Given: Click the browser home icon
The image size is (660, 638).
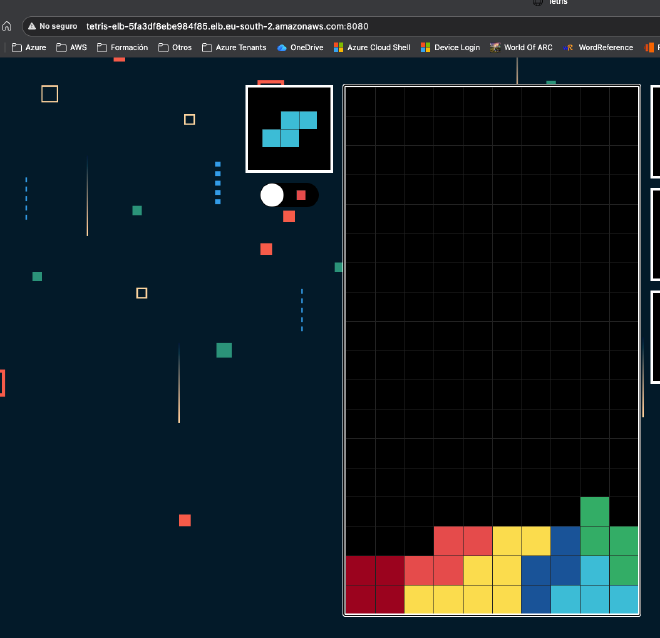Looking at the screenshot, I should [x=7, y=26].
